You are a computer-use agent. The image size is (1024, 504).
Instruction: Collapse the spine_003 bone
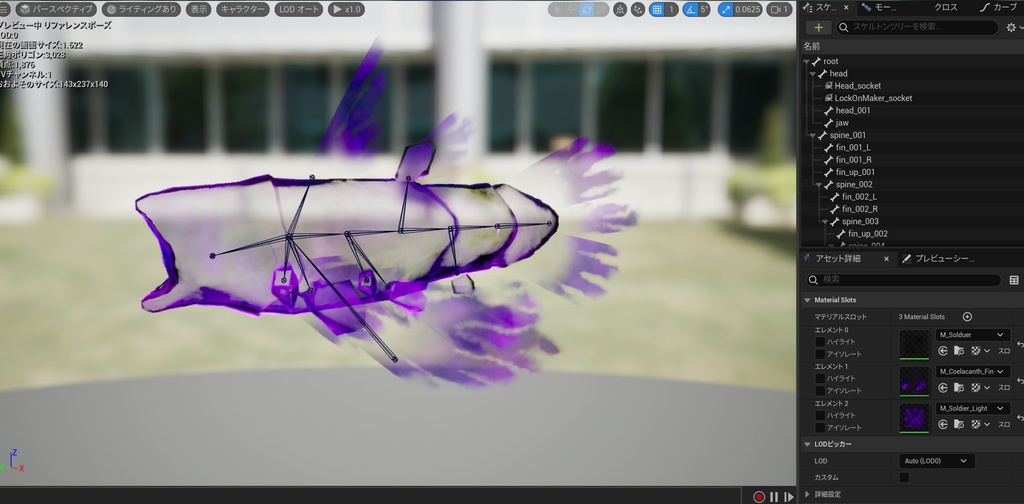[x=825, y=222]
